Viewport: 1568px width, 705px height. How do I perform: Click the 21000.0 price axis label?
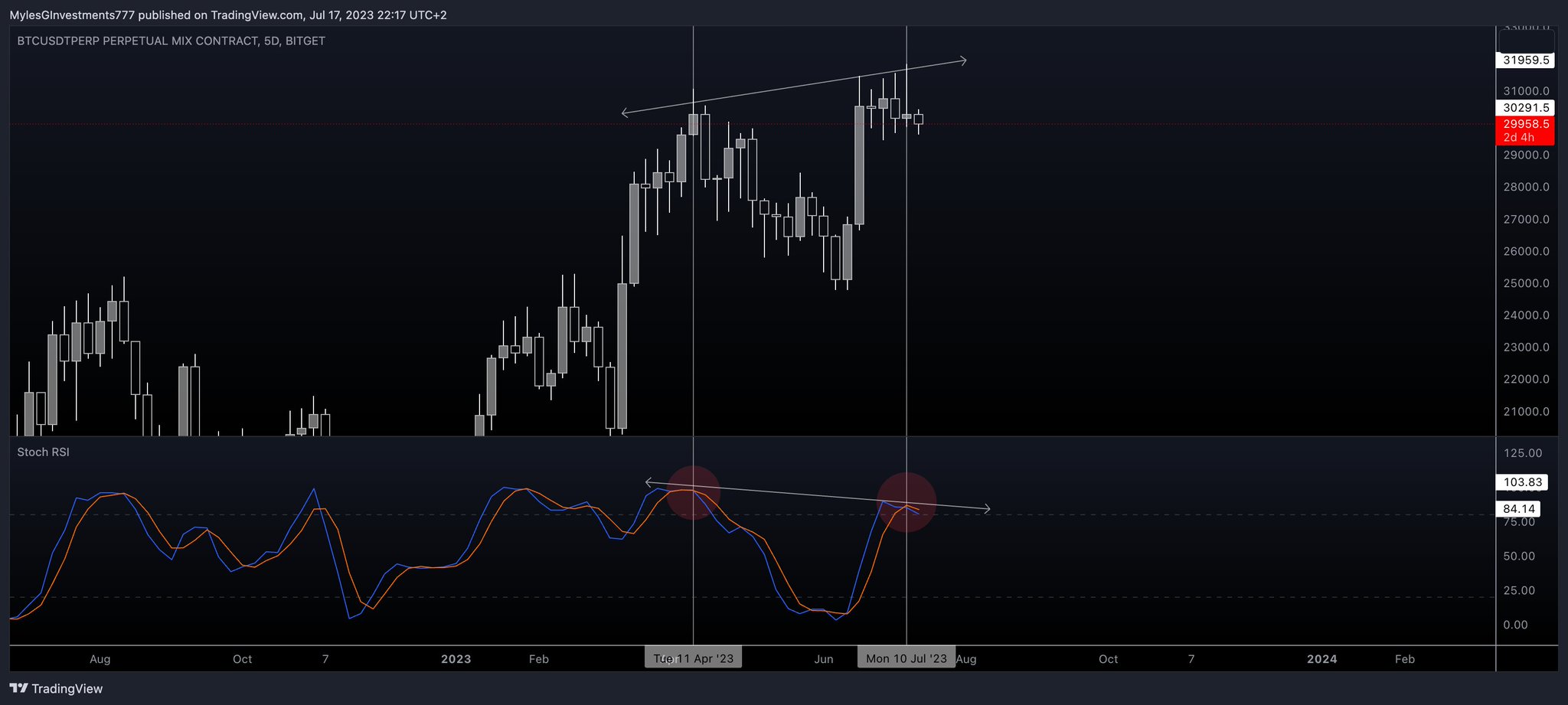(x=1526, y=412)
